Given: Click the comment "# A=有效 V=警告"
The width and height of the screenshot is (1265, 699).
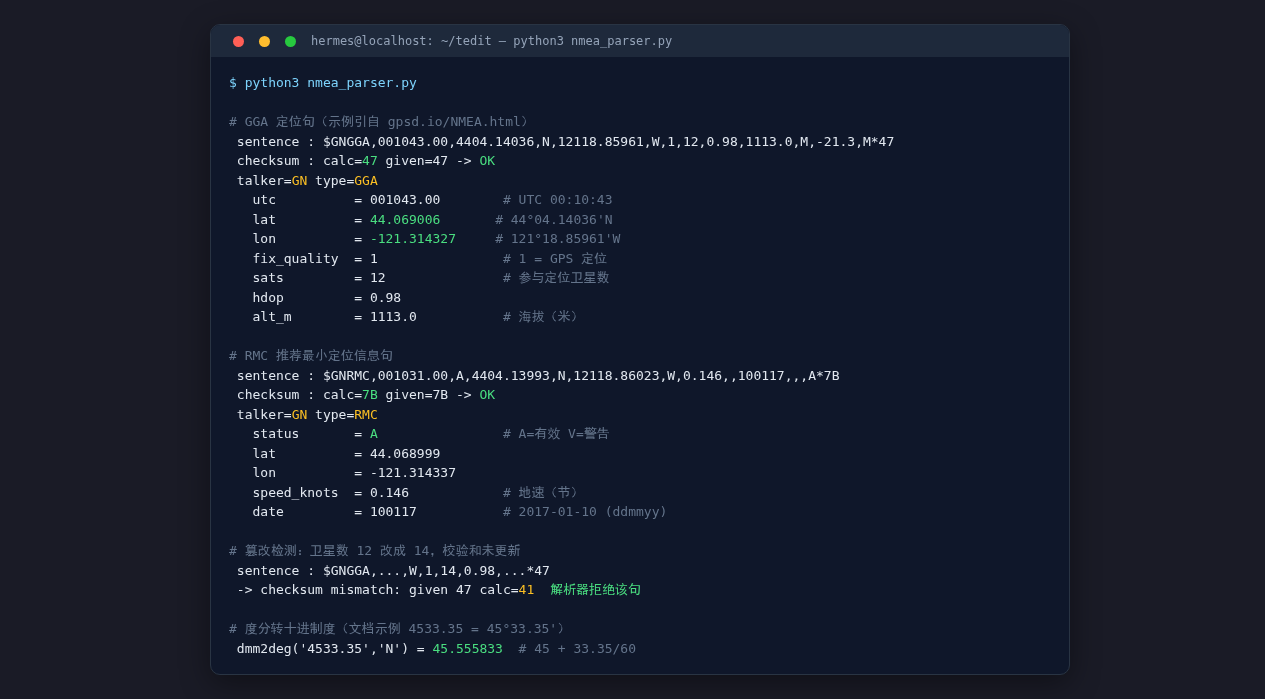Looking at the screenshot, I should 556,434.
